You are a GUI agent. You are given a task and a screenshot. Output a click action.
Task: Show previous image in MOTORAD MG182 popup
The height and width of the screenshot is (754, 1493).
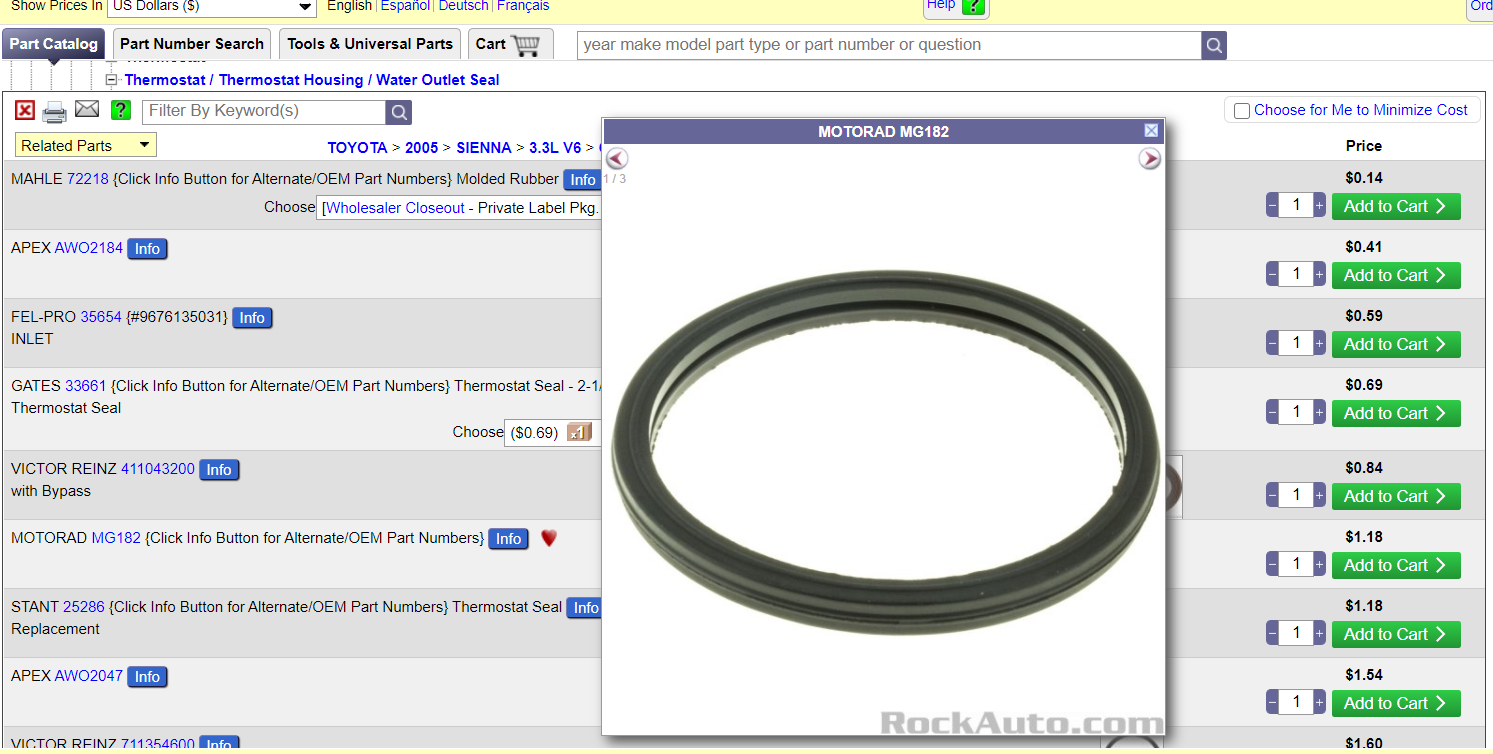[x=617, y=158]
